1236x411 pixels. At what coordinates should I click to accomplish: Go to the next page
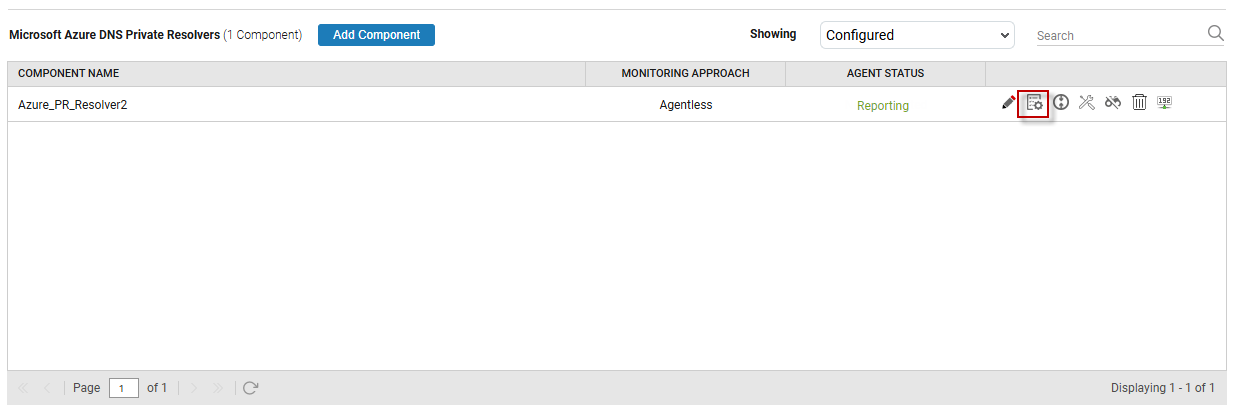click(195, 388)
